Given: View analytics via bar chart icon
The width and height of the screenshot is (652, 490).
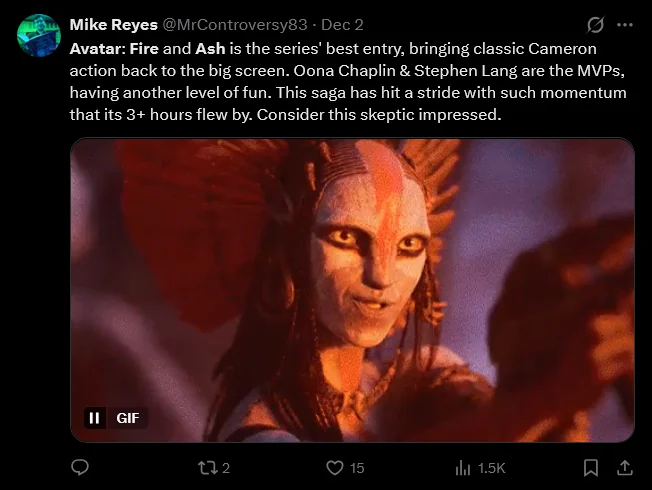Looking at the screenshot, I should [x=463, y=468].
